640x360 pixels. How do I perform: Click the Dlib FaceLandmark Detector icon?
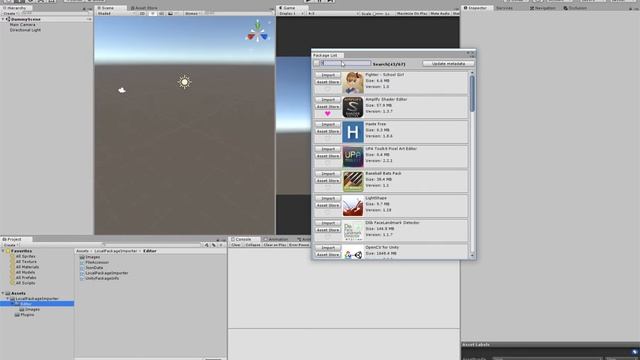pos(353,231)
